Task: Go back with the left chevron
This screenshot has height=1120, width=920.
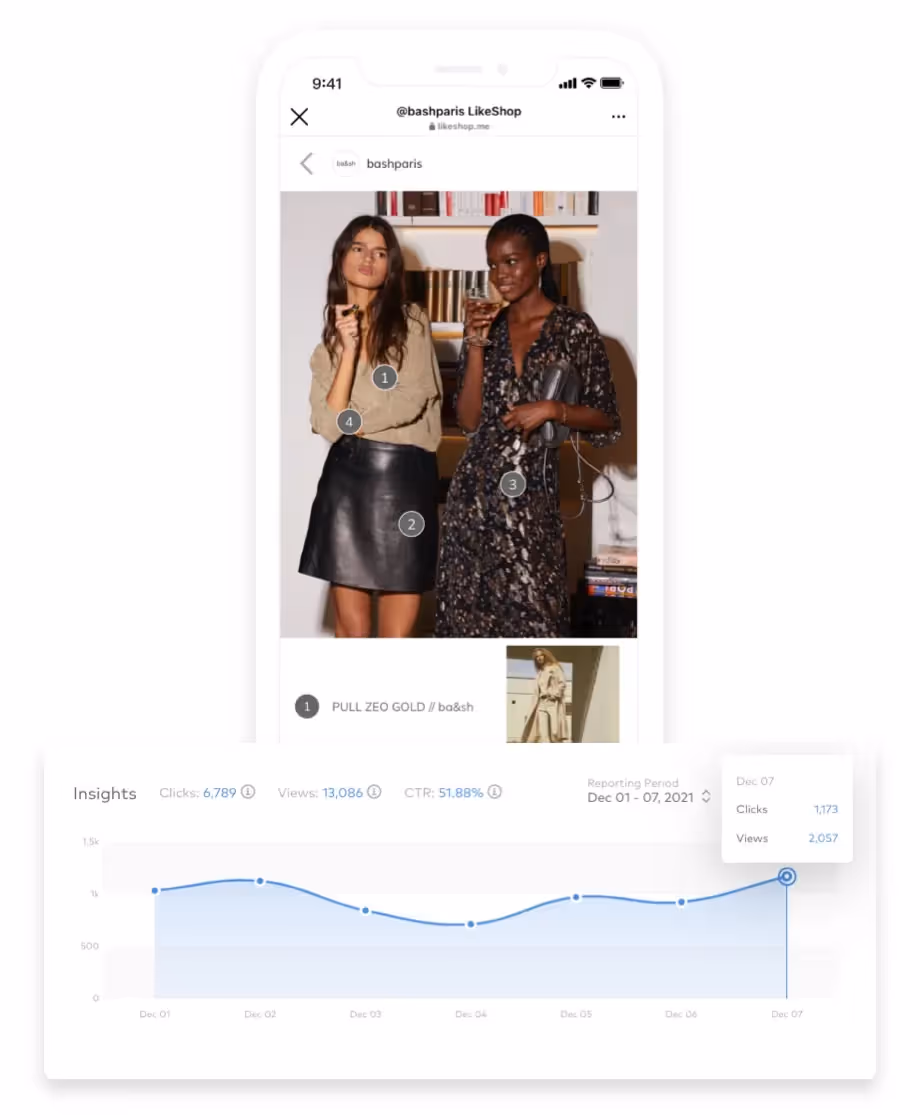Action: (x=306, y=164)
